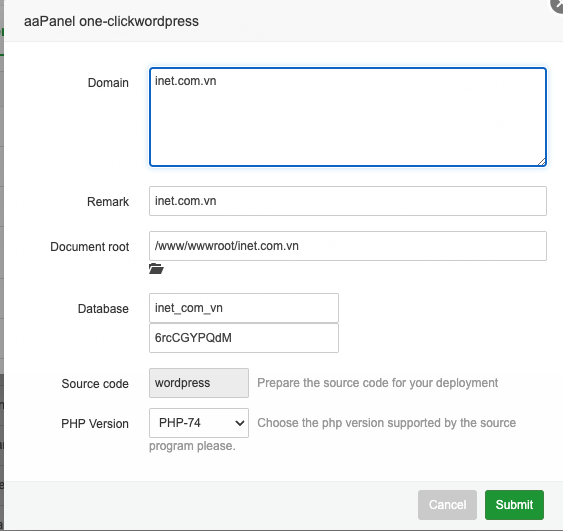Click the 'Source code' label
The width and height of the screenshot is (563, 531).
(95, 383)
